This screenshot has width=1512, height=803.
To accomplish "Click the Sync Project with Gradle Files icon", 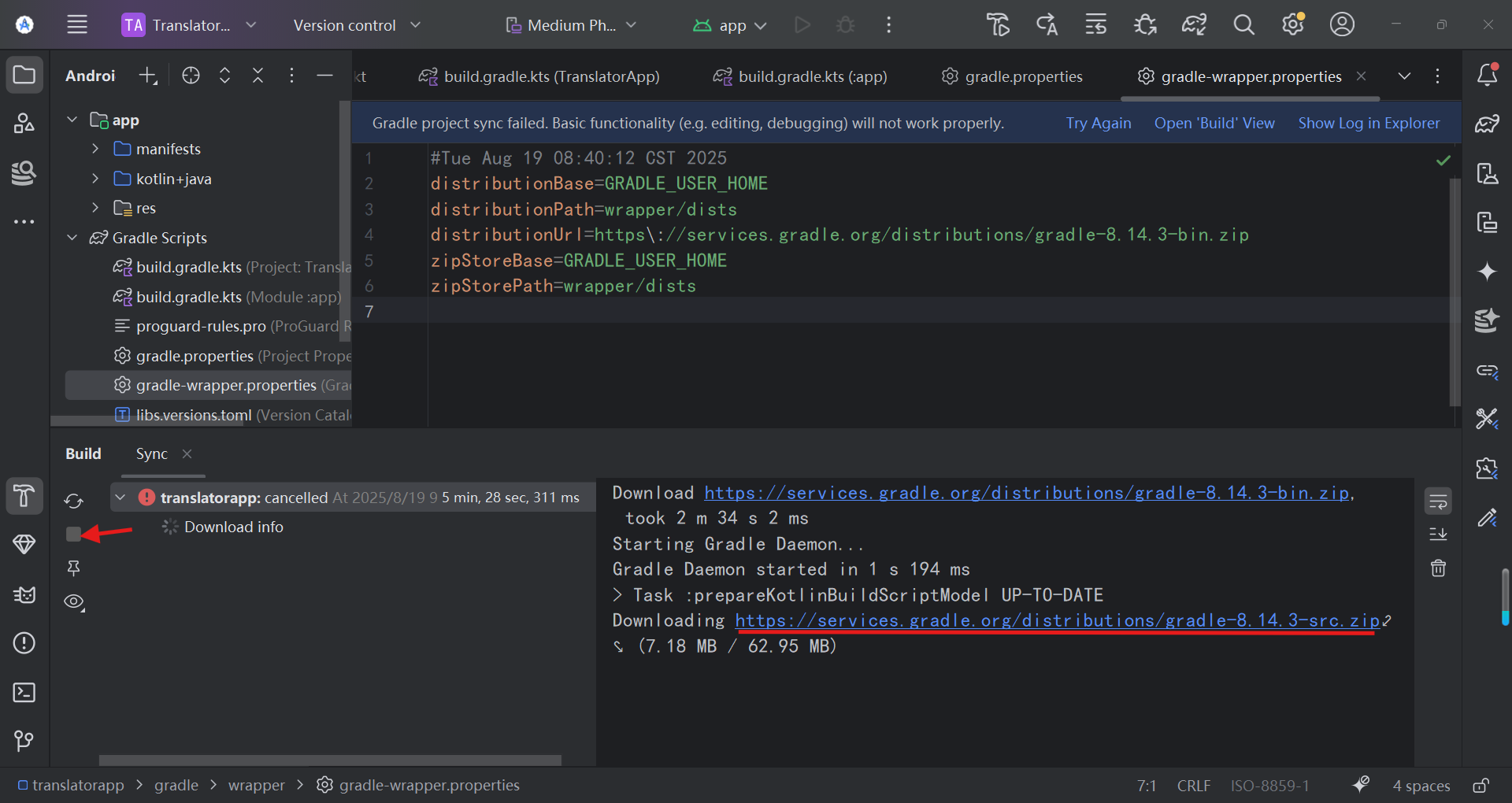I will click(1194, 25).
